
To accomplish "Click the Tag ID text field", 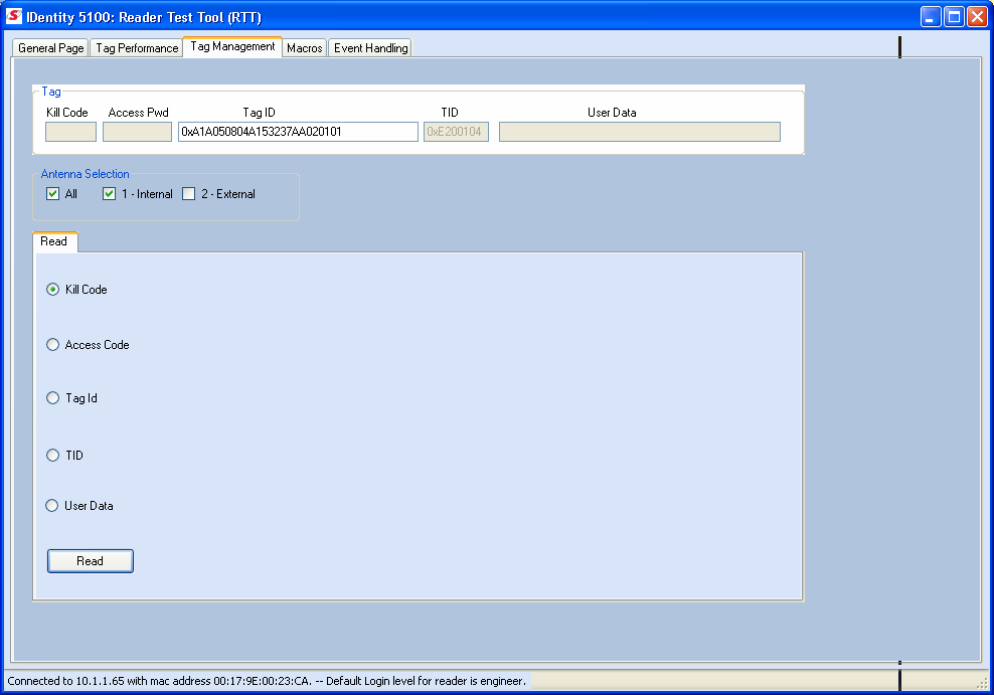I will (298, 132).
